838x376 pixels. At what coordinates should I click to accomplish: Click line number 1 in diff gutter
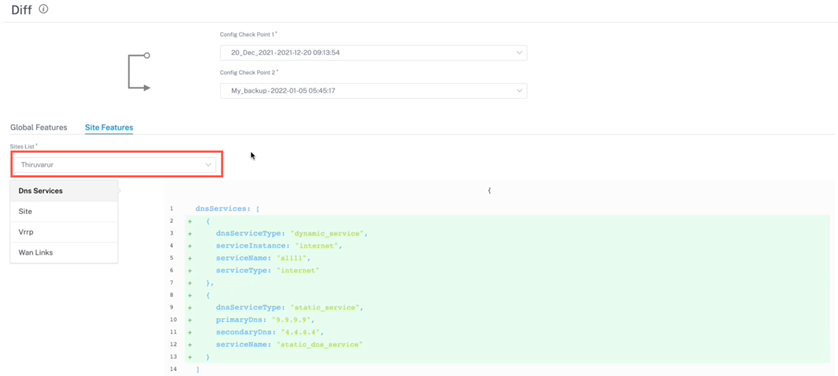point(171,208)
